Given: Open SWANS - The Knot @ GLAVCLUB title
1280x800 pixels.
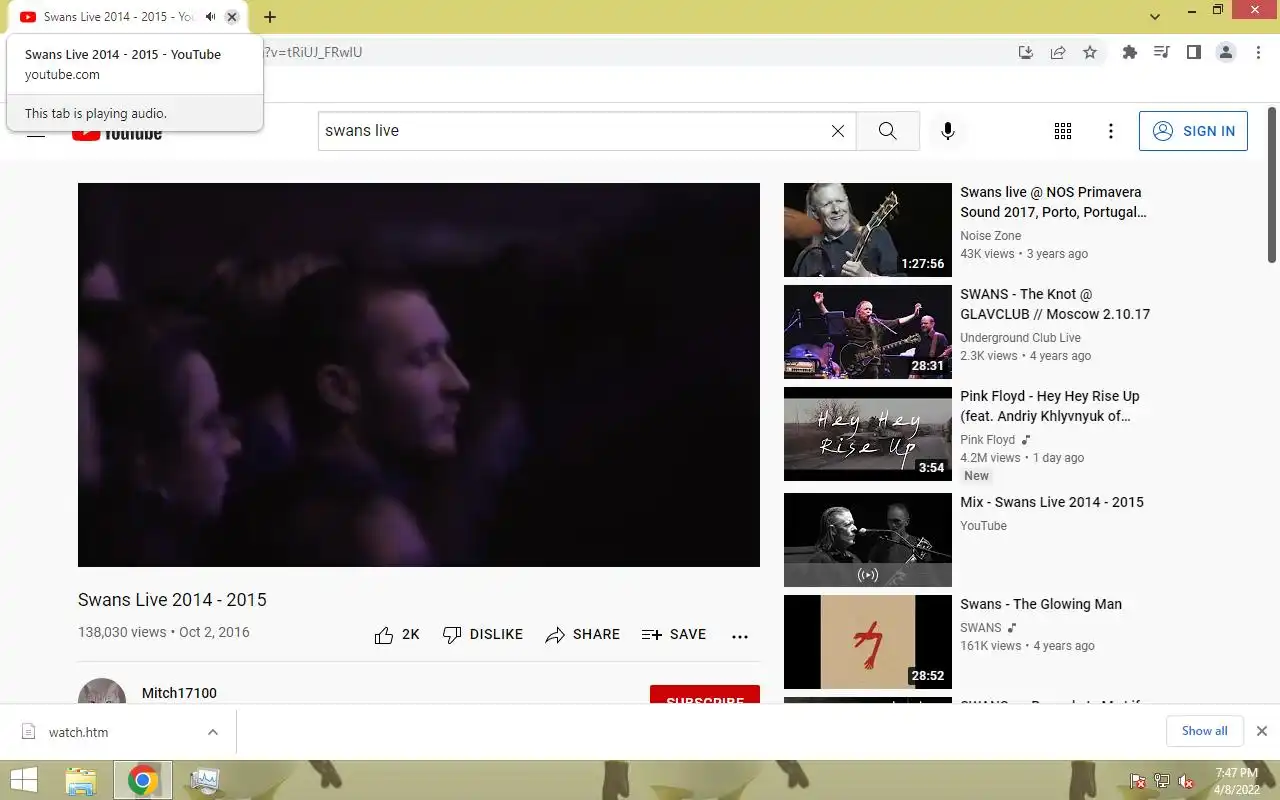Looking at the screenshot, I should pos(1055,304).
